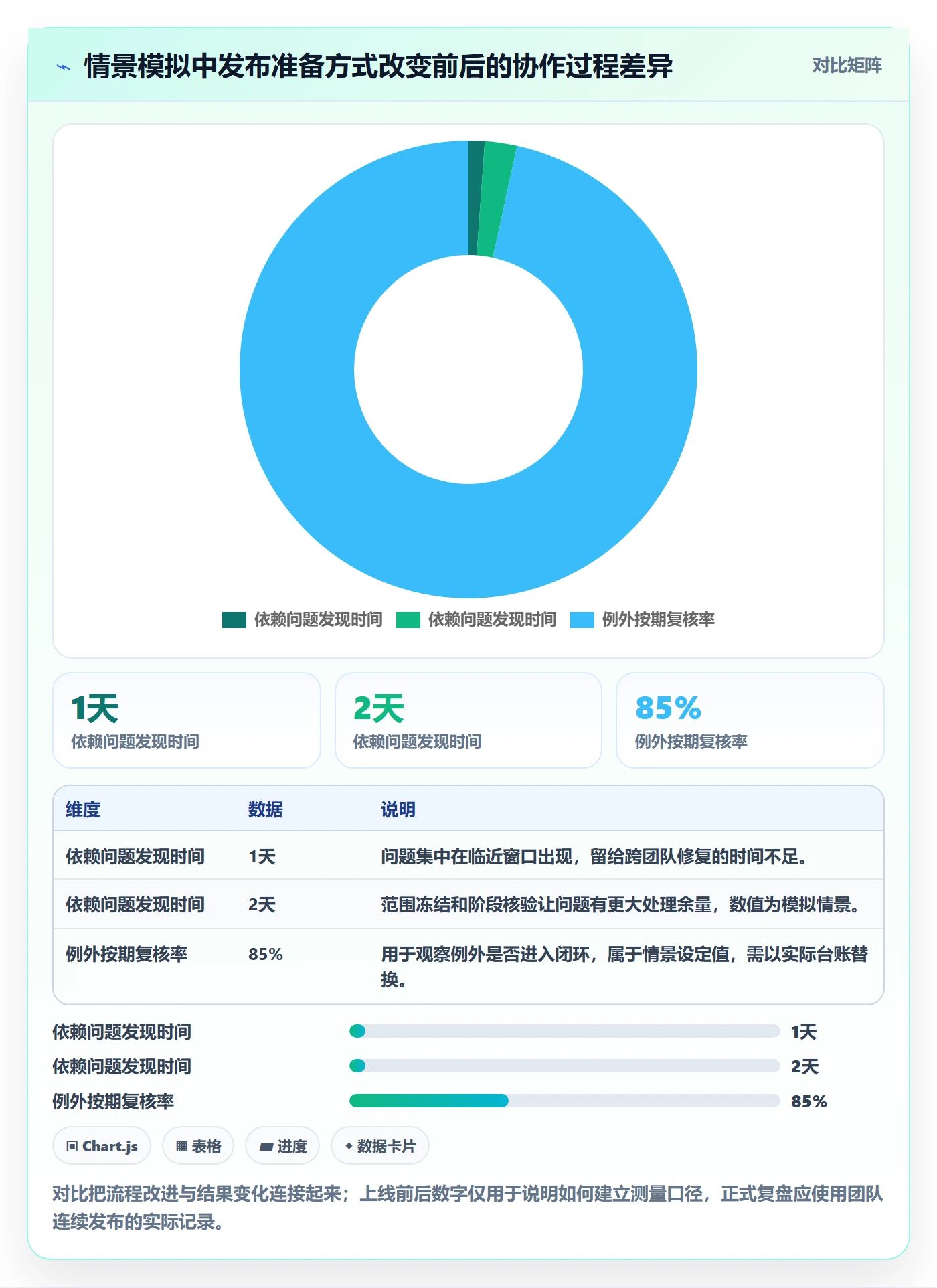The width and height of the screenshot is (937, 1288).
Task: Select the 表格 chip
Action: [x=198, y=1146]
